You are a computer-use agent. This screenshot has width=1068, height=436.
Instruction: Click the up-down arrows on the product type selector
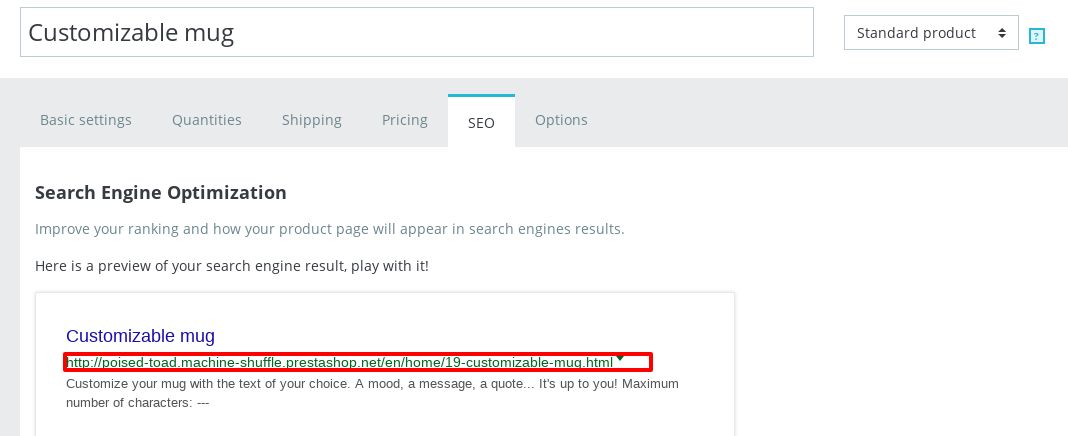coord(1001,33)
